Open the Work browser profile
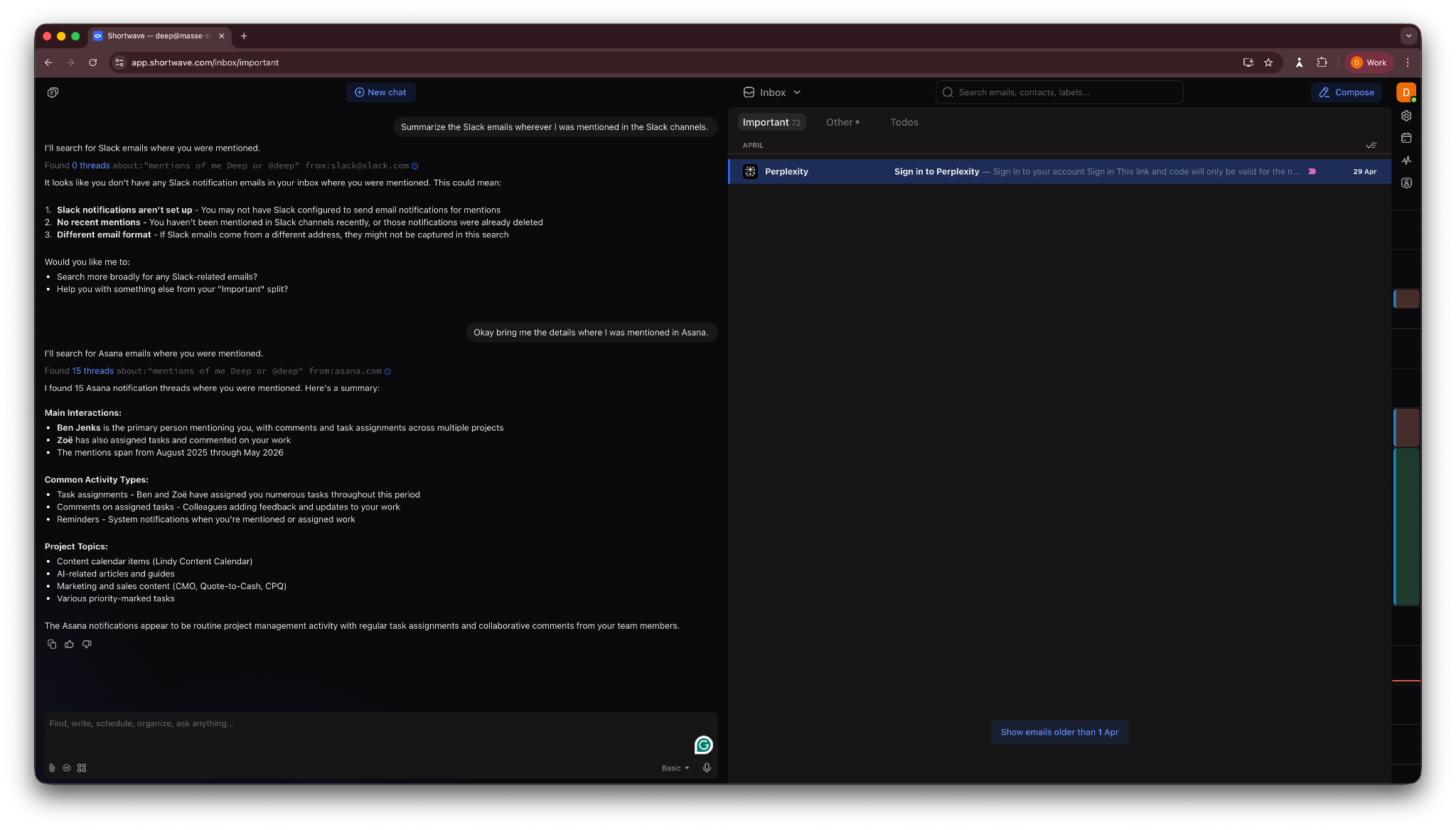 [x=1369, y=63]
